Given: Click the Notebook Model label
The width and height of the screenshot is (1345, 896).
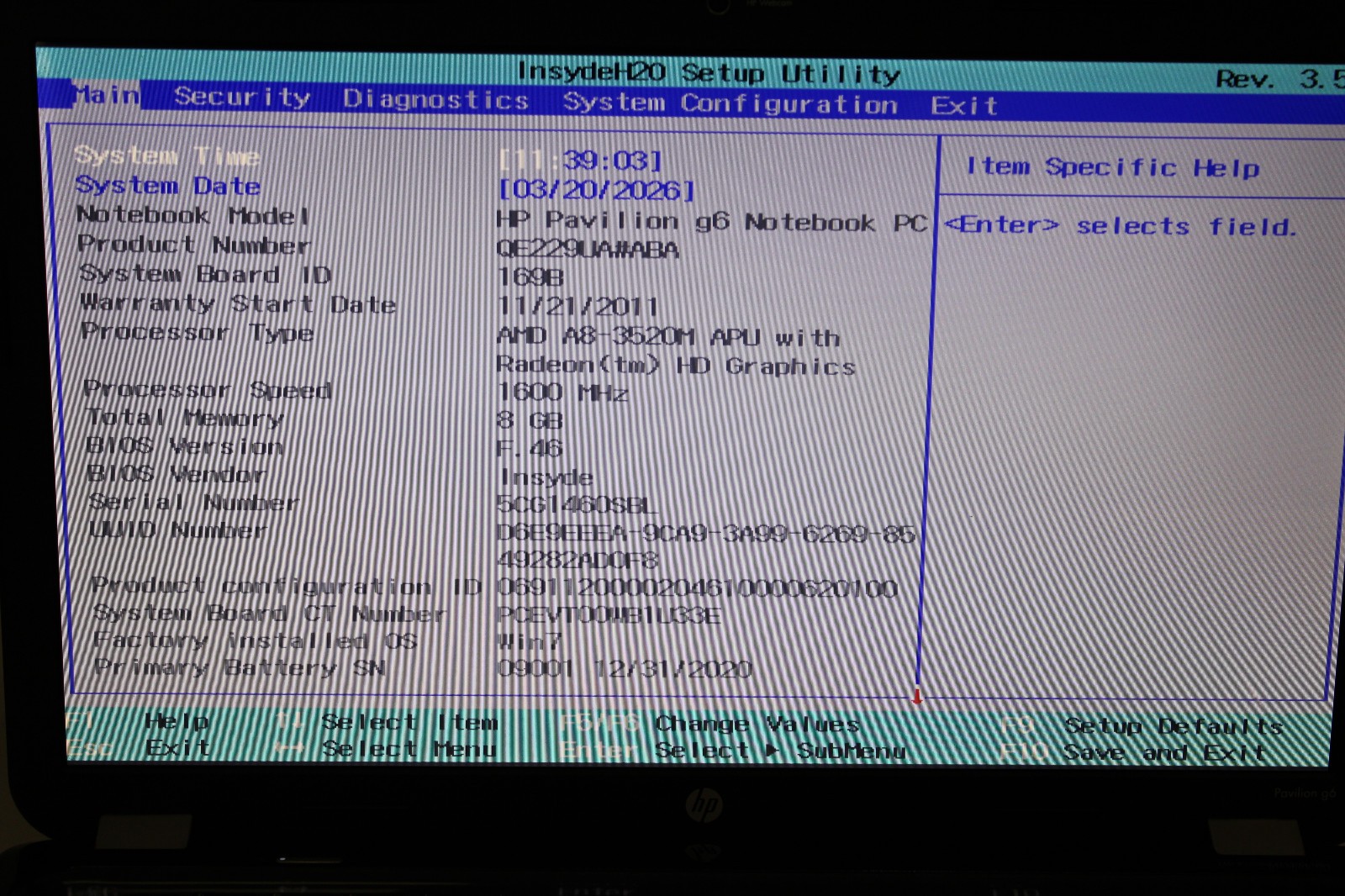Looking at the screenshot, I should pyautogui.click(x=193, y=215).
